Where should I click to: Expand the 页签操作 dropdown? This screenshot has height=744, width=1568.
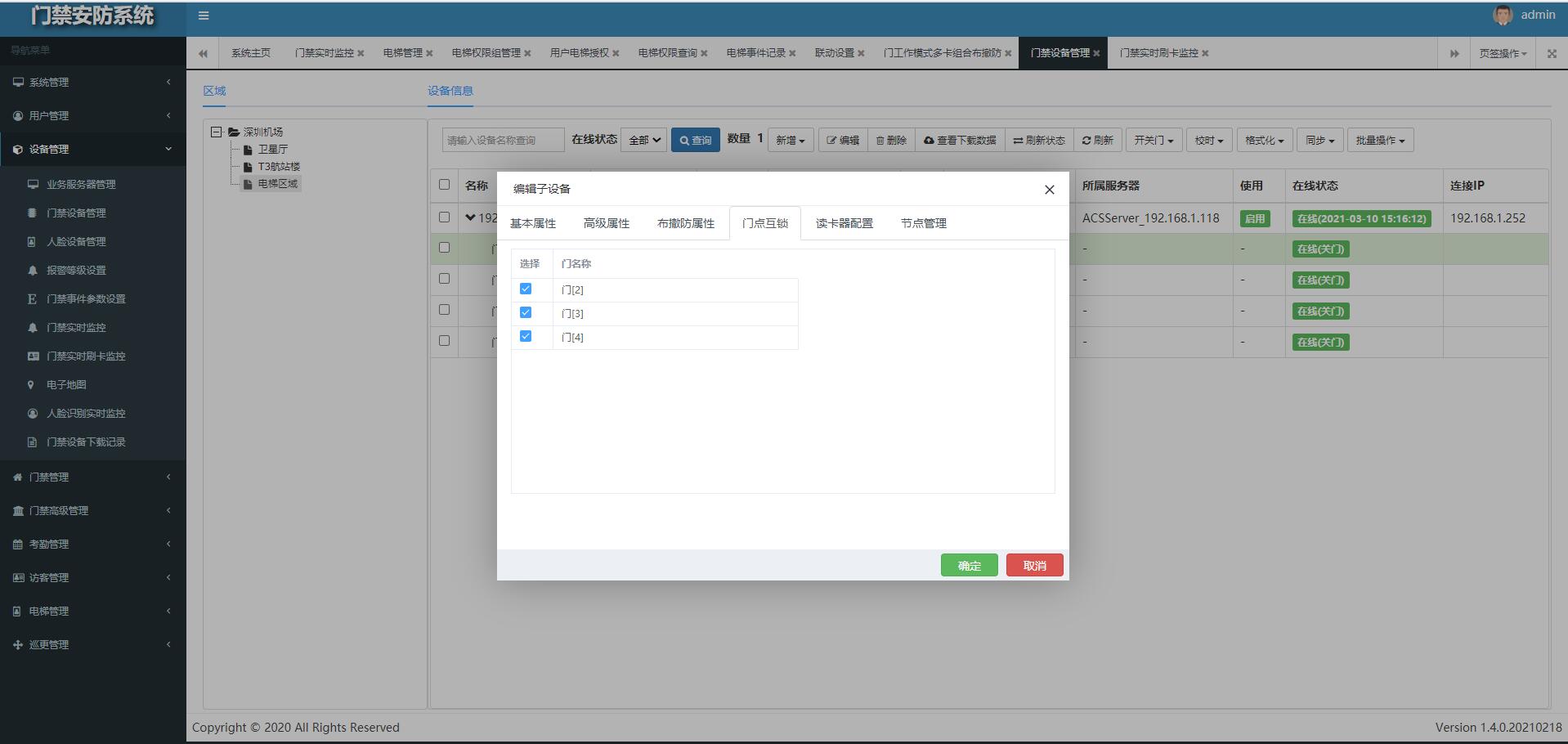tap(1502, 53)
